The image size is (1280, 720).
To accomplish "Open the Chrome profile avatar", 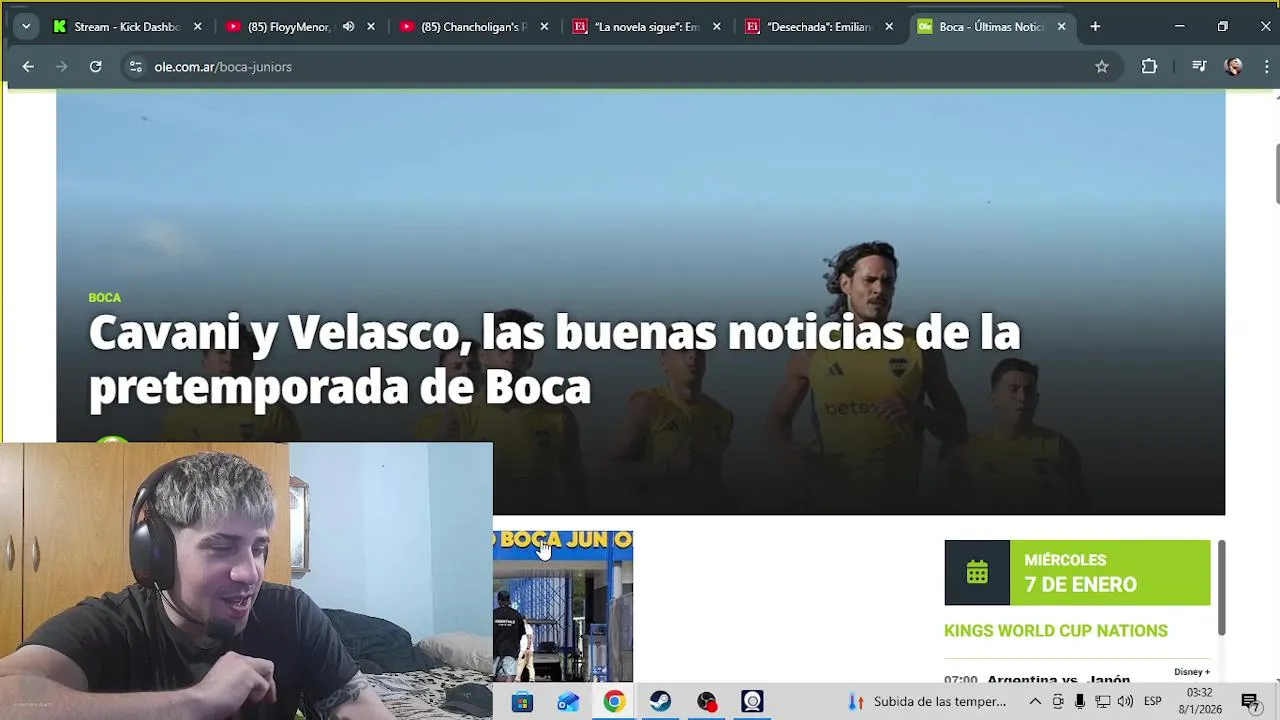I will click(x=1234, y=67).
